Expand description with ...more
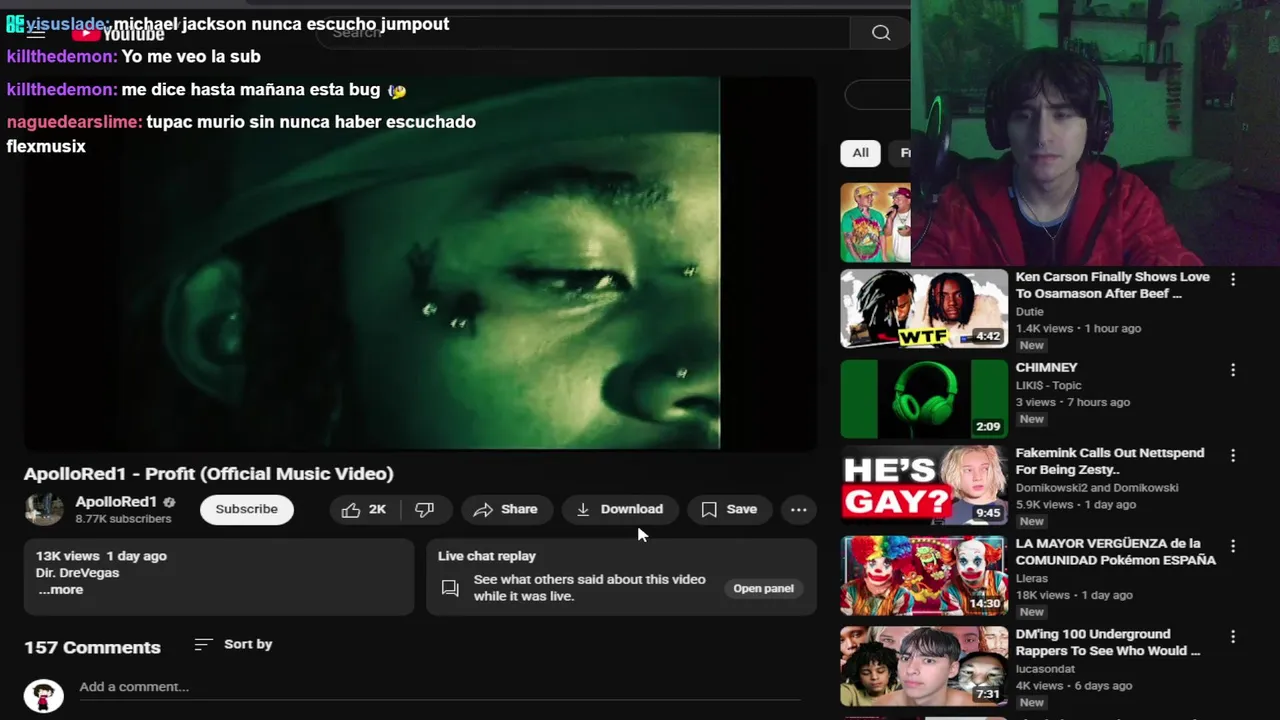 coord(60,590)
